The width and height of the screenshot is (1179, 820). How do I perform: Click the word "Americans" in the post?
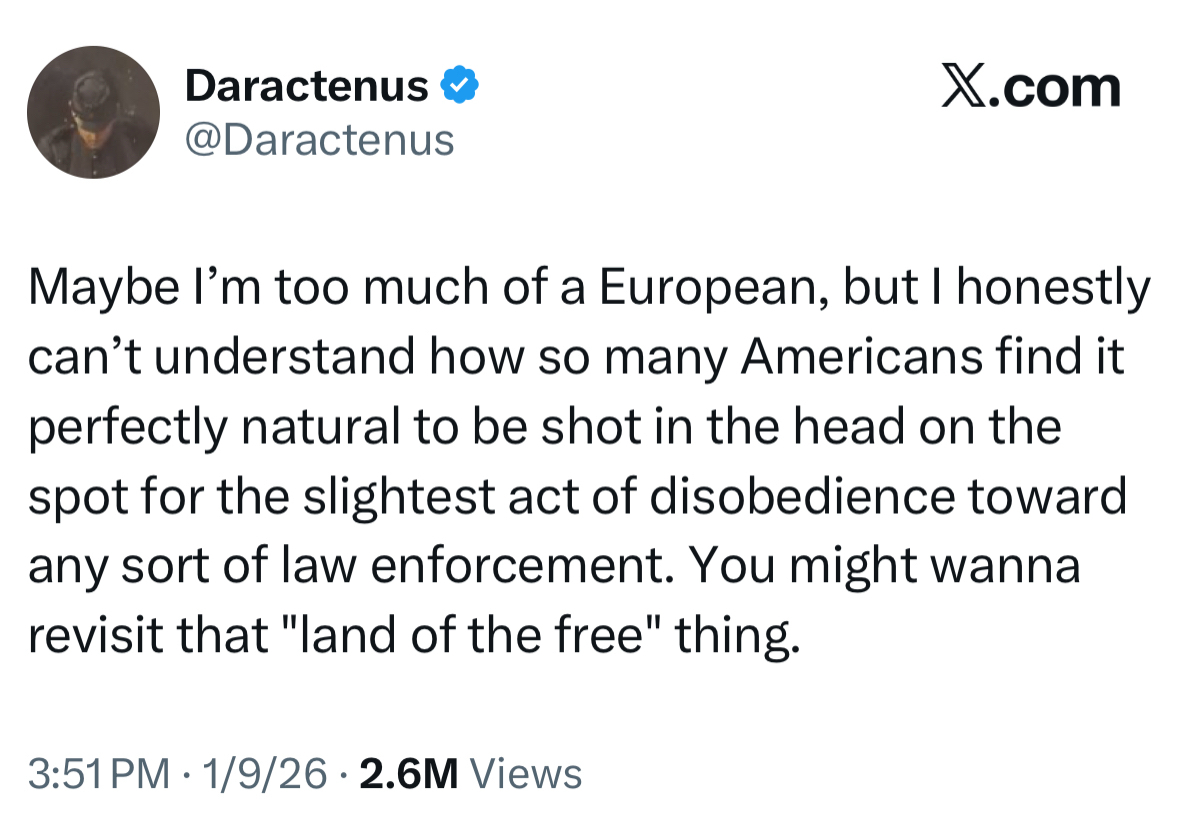coord(861,358)
